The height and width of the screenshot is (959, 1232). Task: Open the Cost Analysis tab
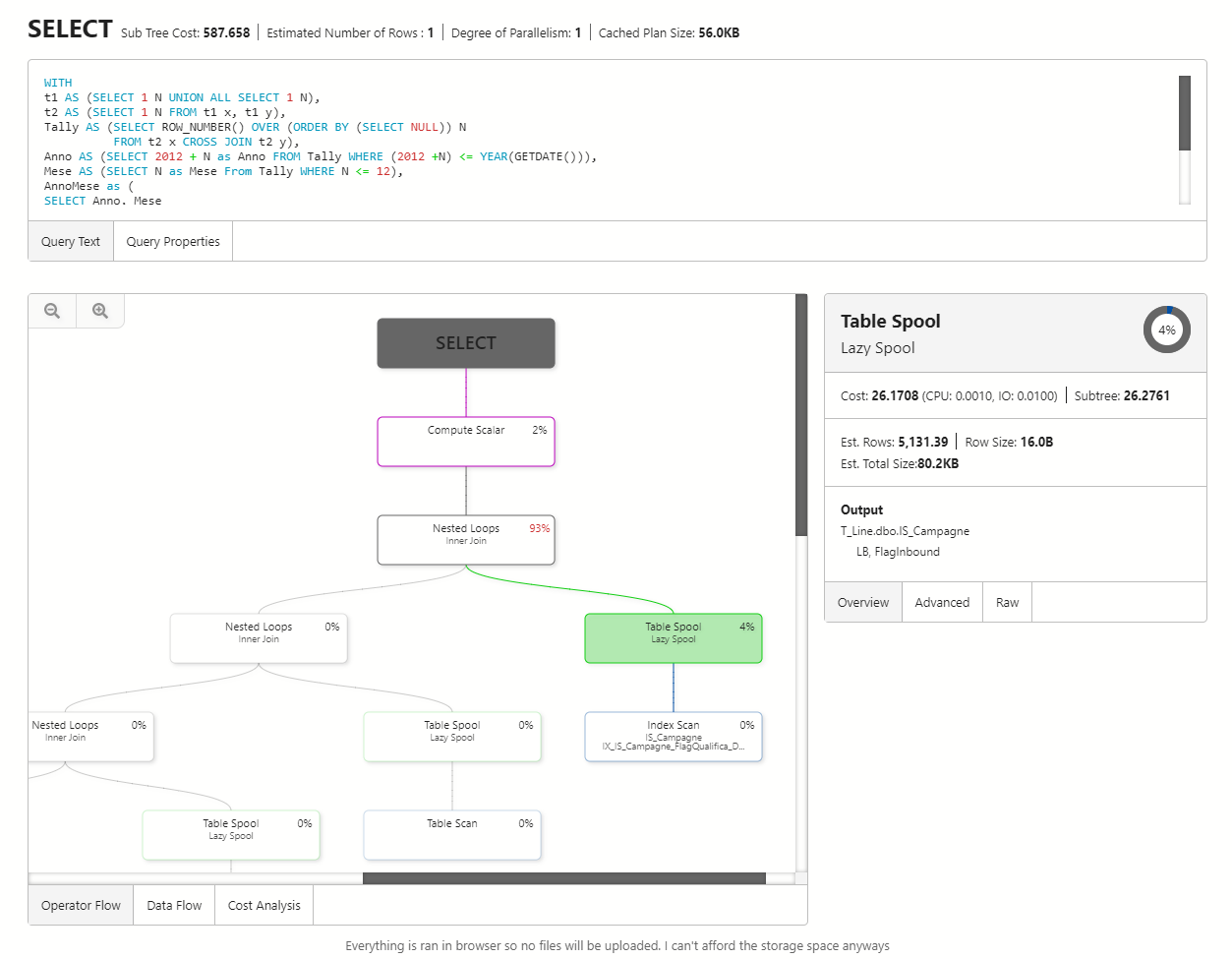(263, 904)
